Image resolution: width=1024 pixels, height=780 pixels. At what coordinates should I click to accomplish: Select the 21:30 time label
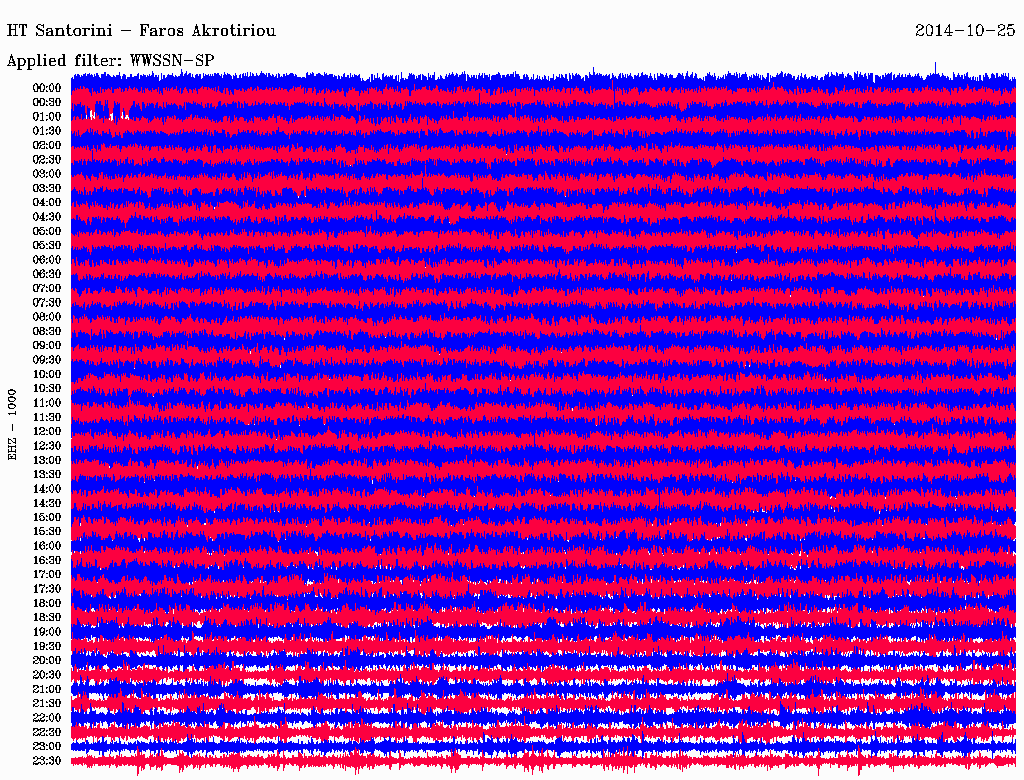click(x=47, y=704)
